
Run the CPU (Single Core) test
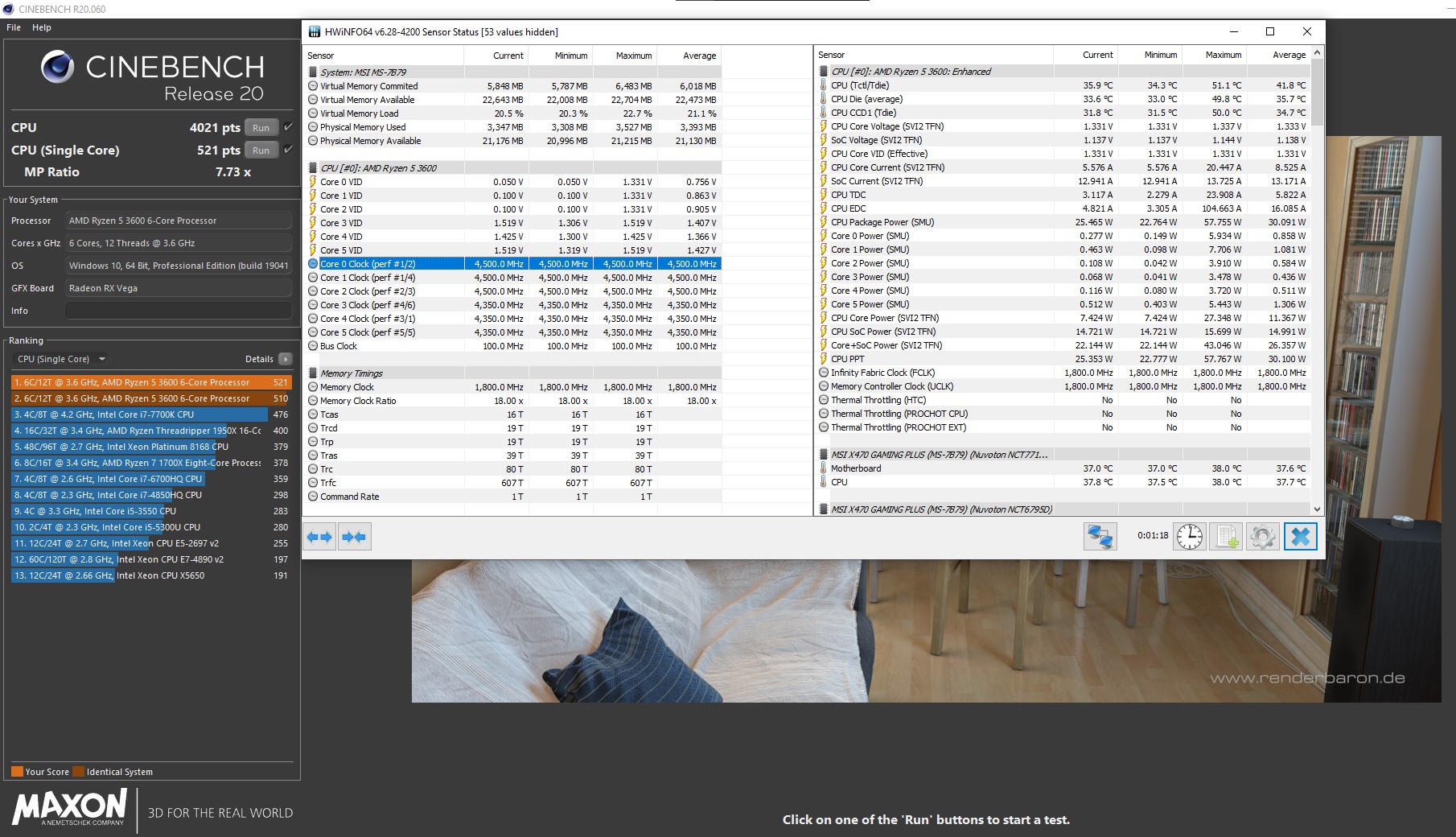click(261, 150)
